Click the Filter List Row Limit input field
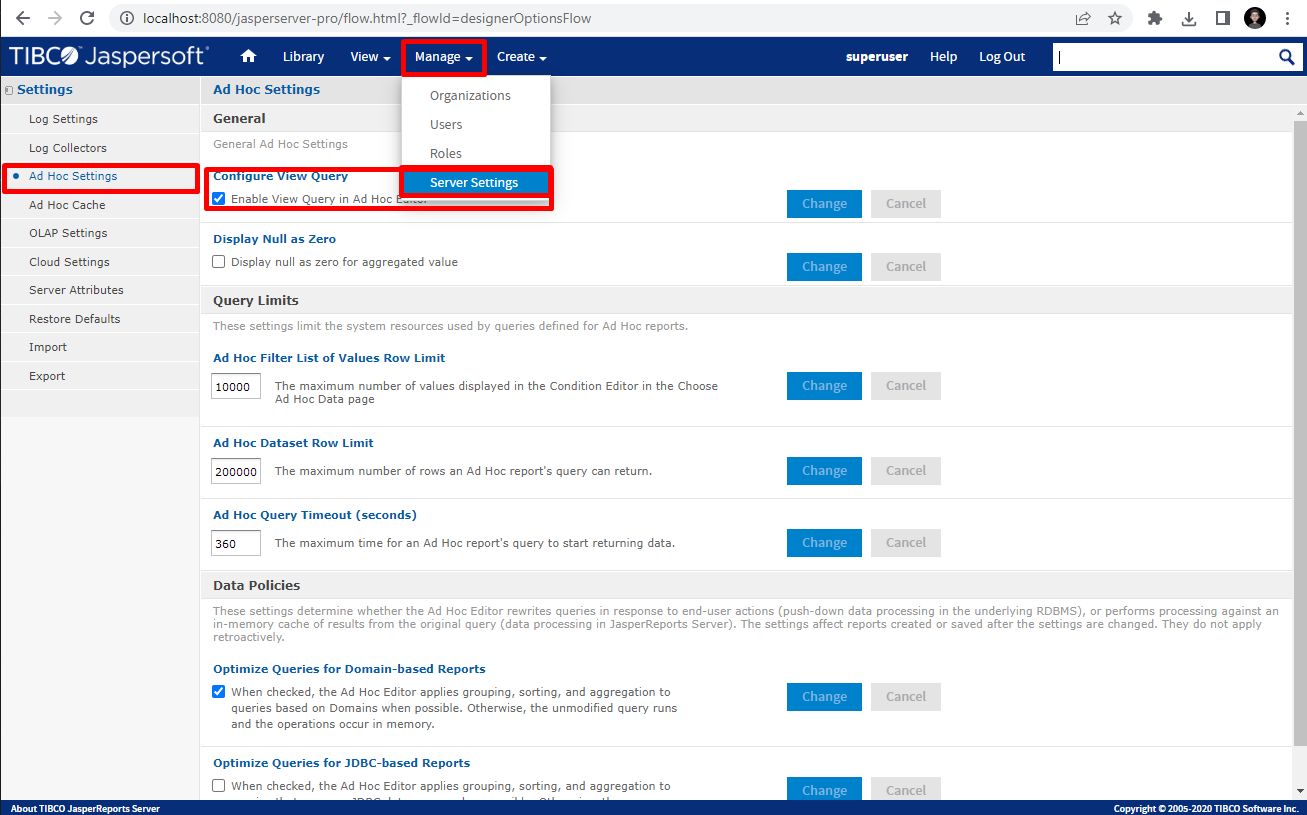The height and width of the screenshot is (815, 1307). pos(236,386)
